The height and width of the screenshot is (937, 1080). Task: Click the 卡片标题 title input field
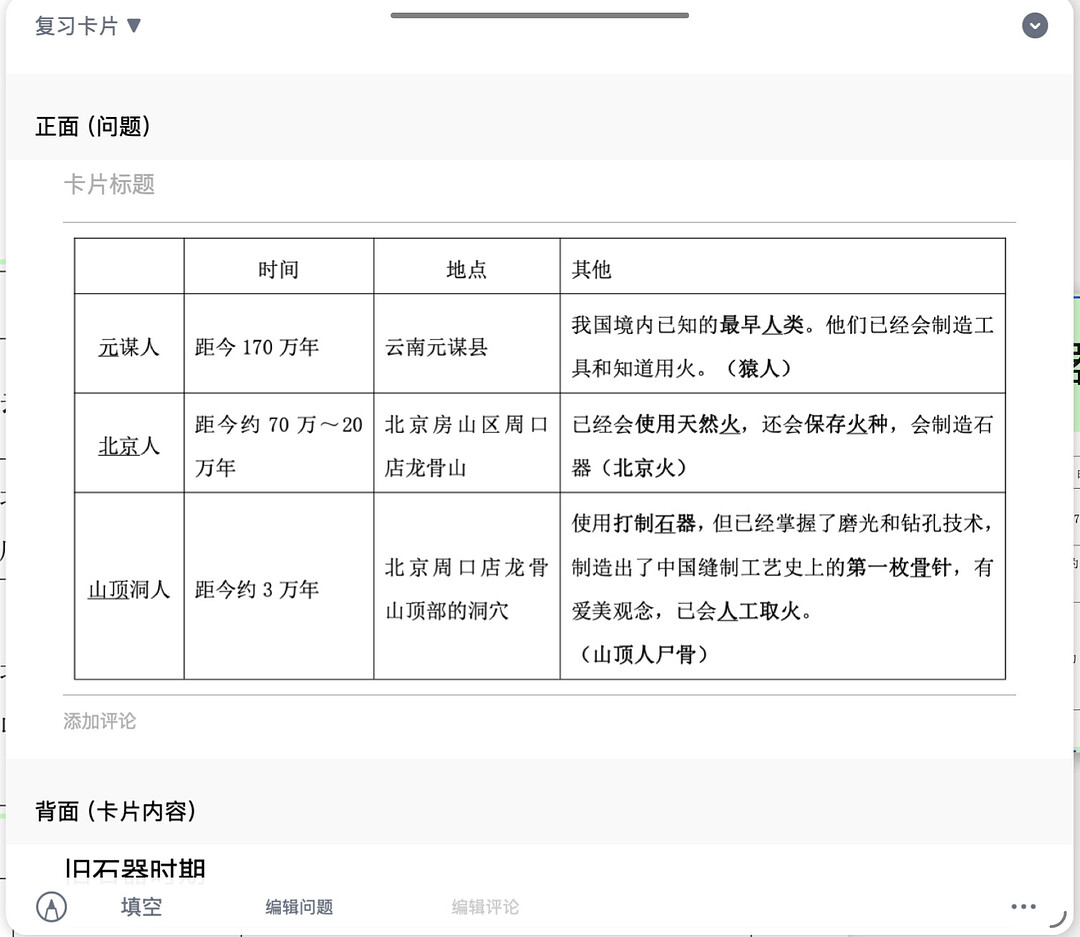pyautogui.click(x=539, y=185)
